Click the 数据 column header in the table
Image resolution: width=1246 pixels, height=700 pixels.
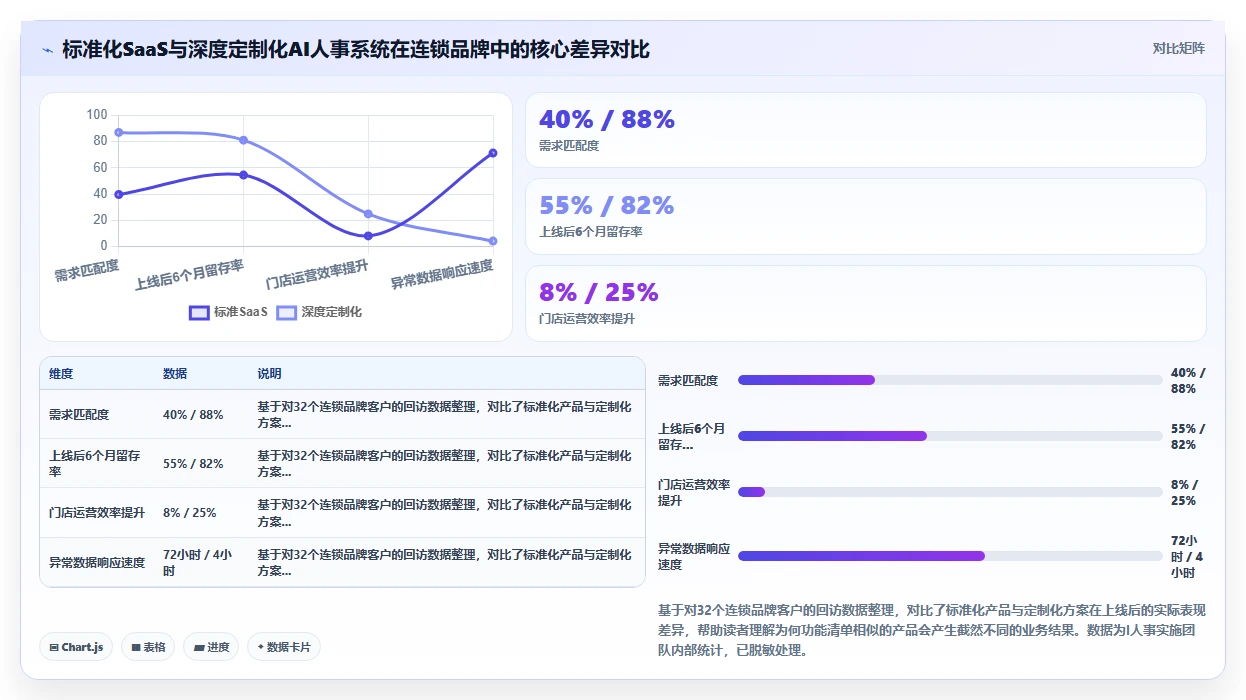click(175, 374)
